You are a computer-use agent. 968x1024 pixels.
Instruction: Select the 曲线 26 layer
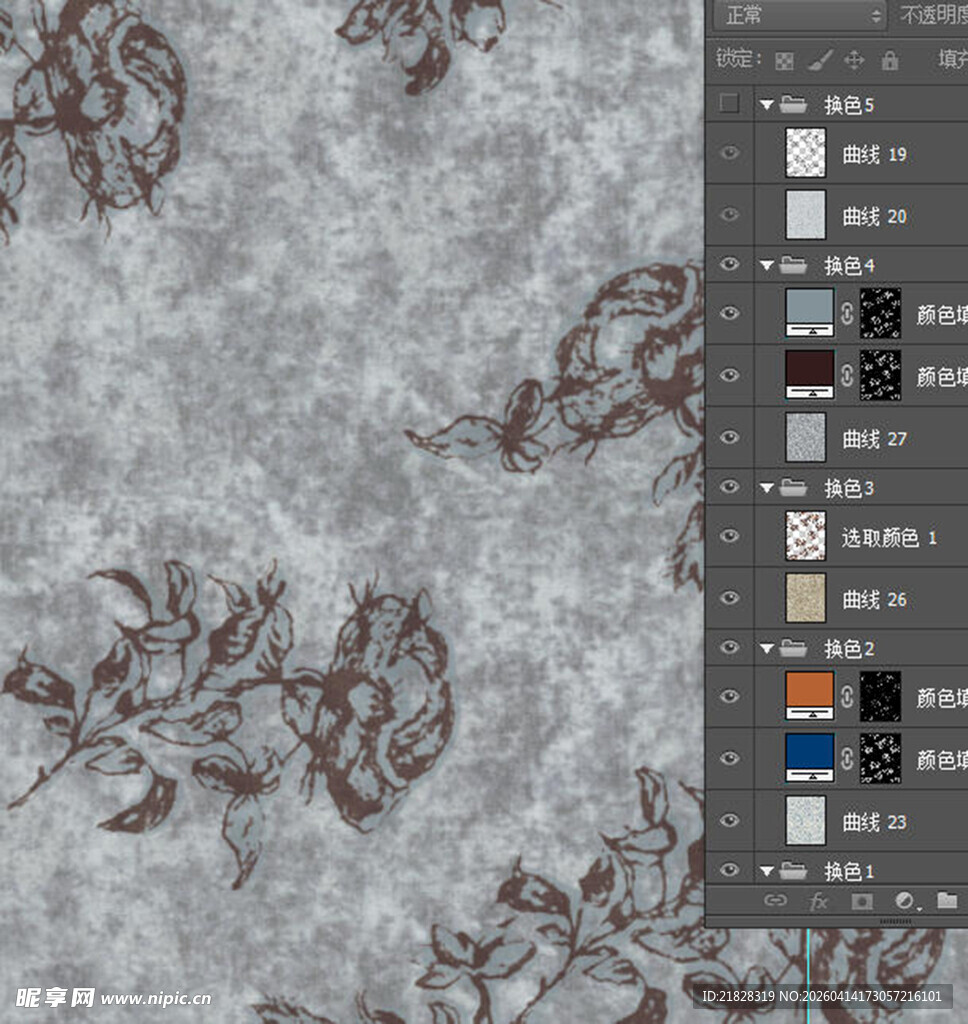click(x=875, y=599)
